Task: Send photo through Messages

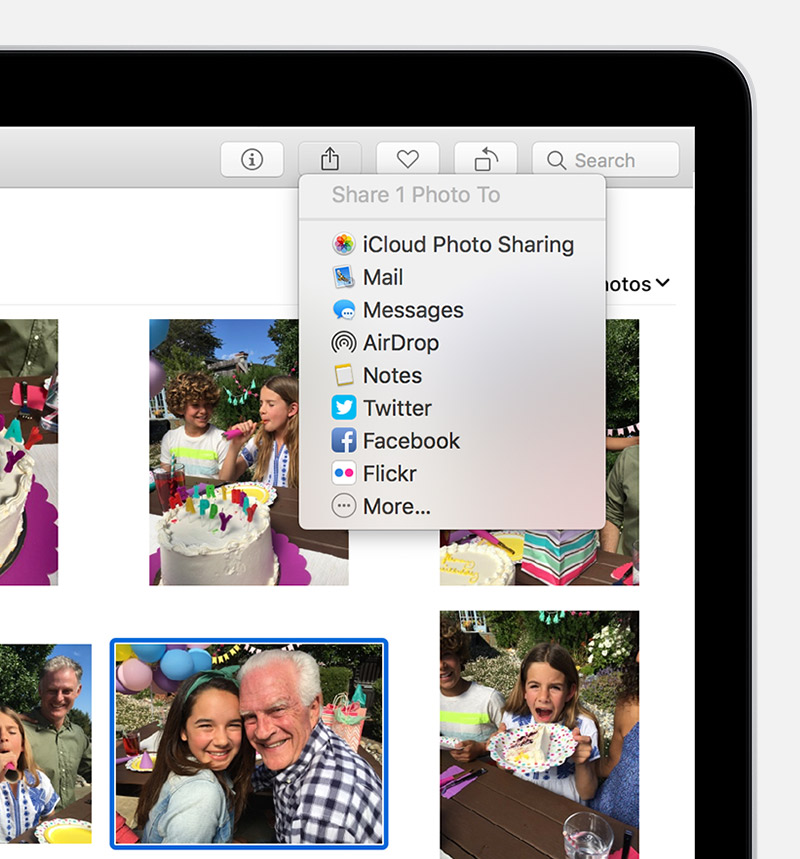Action: (x=452, y=310)
